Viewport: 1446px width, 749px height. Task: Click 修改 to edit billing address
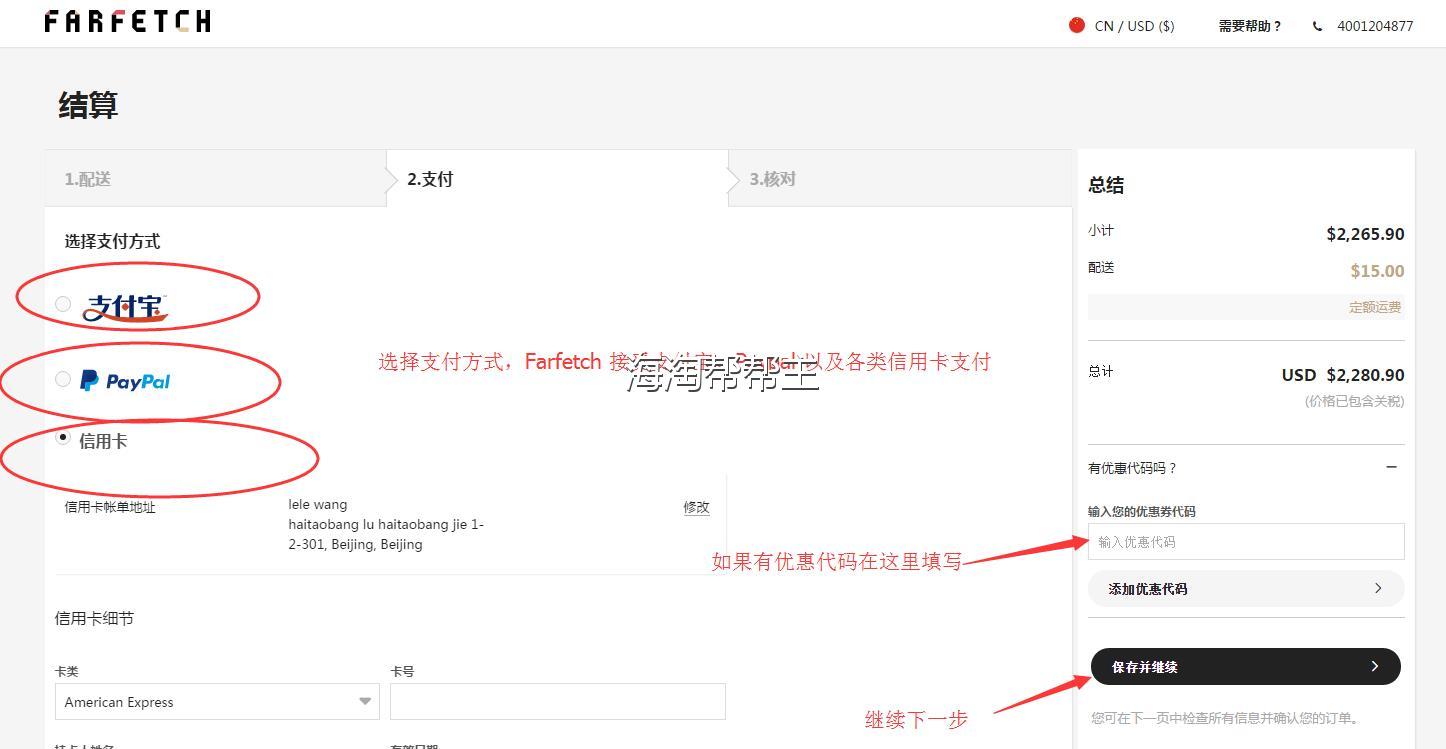[x=696, y=507]
